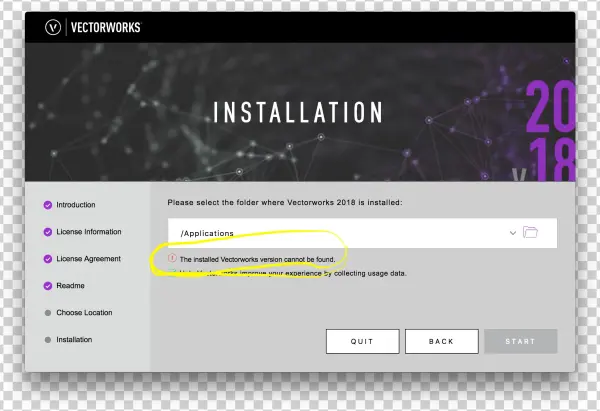This screenshot has width=600, height=411.
Task: Click the /Applications folder path field
Action: (362, 233)
